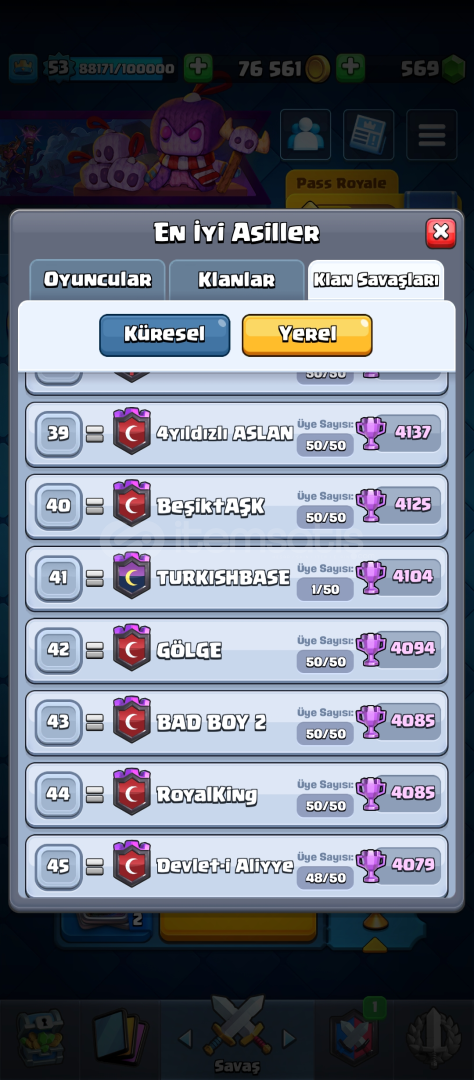Open the Devlet-i Aliyye clan row
This screenshot has height=1080, width=474.
click(x=237, y=866)
